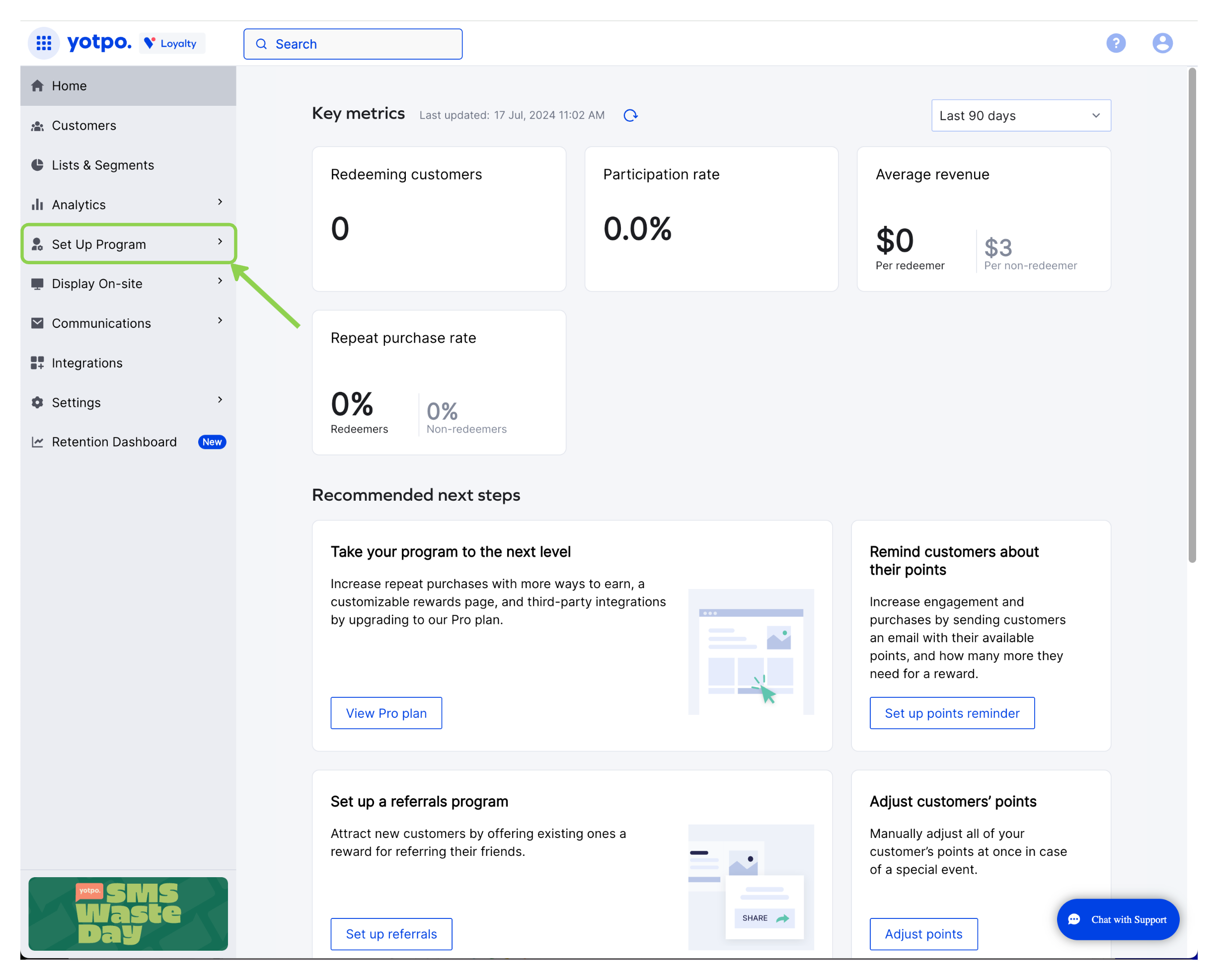Click the Key metrics heading

coord(358,114)
